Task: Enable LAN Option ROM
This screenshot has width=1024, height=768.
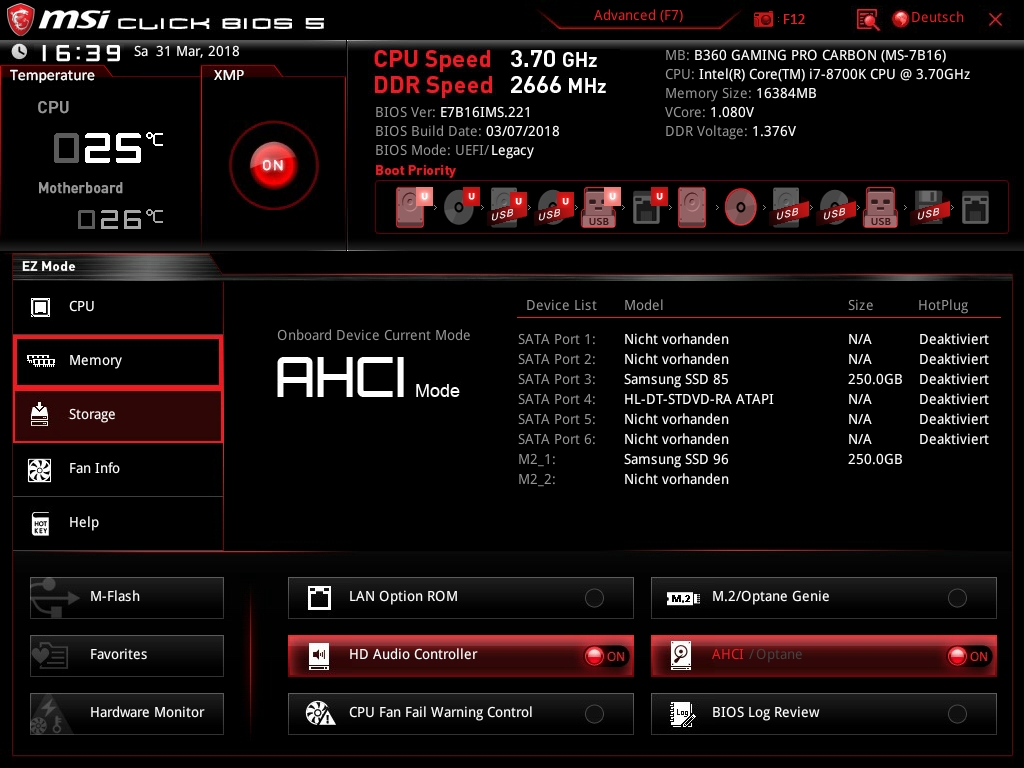Action: (460, 598)
